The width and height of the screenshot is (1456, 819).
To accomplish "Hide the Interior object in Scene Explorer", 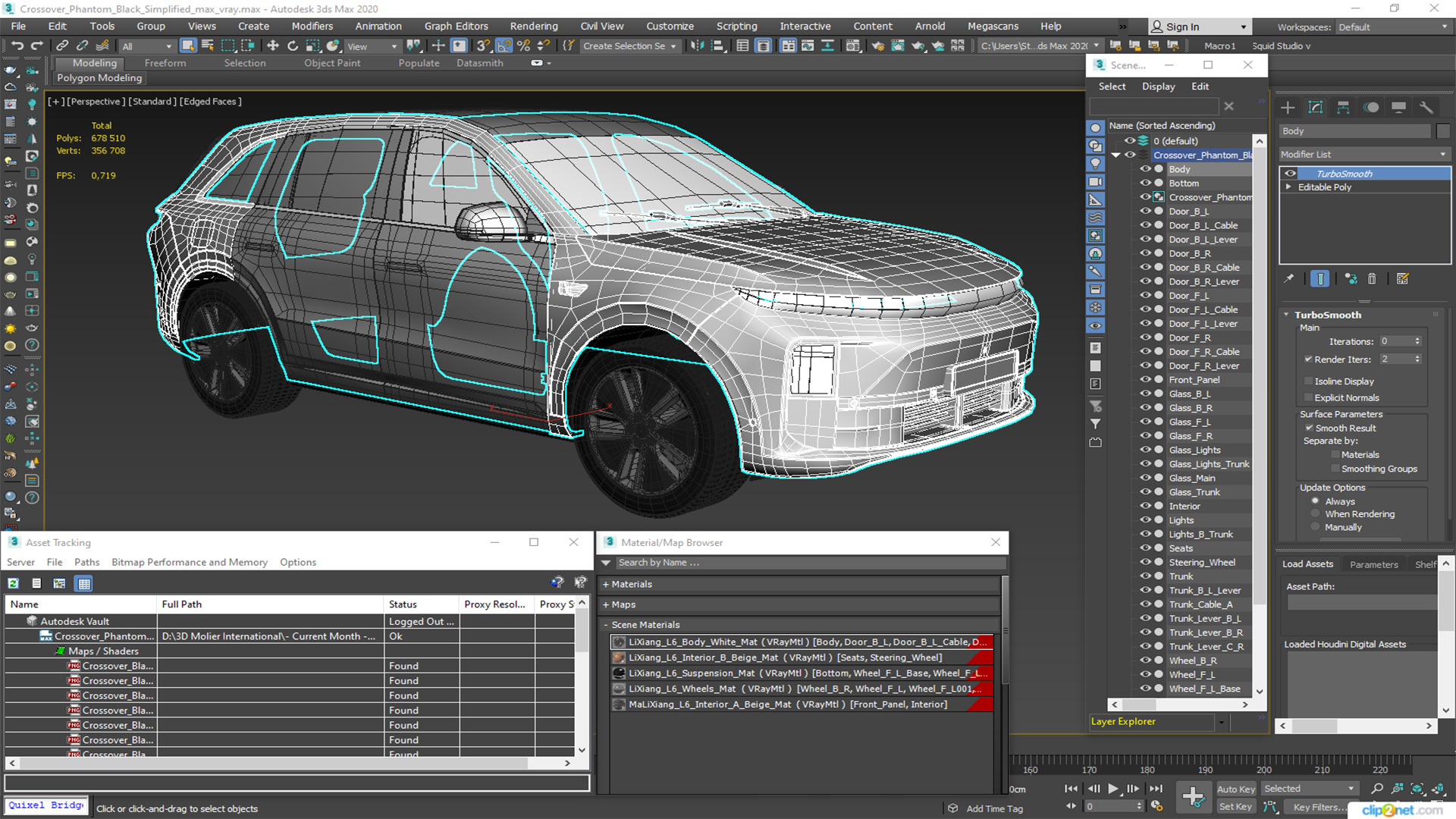I will pyautogui.click(x=1145, y=506).
